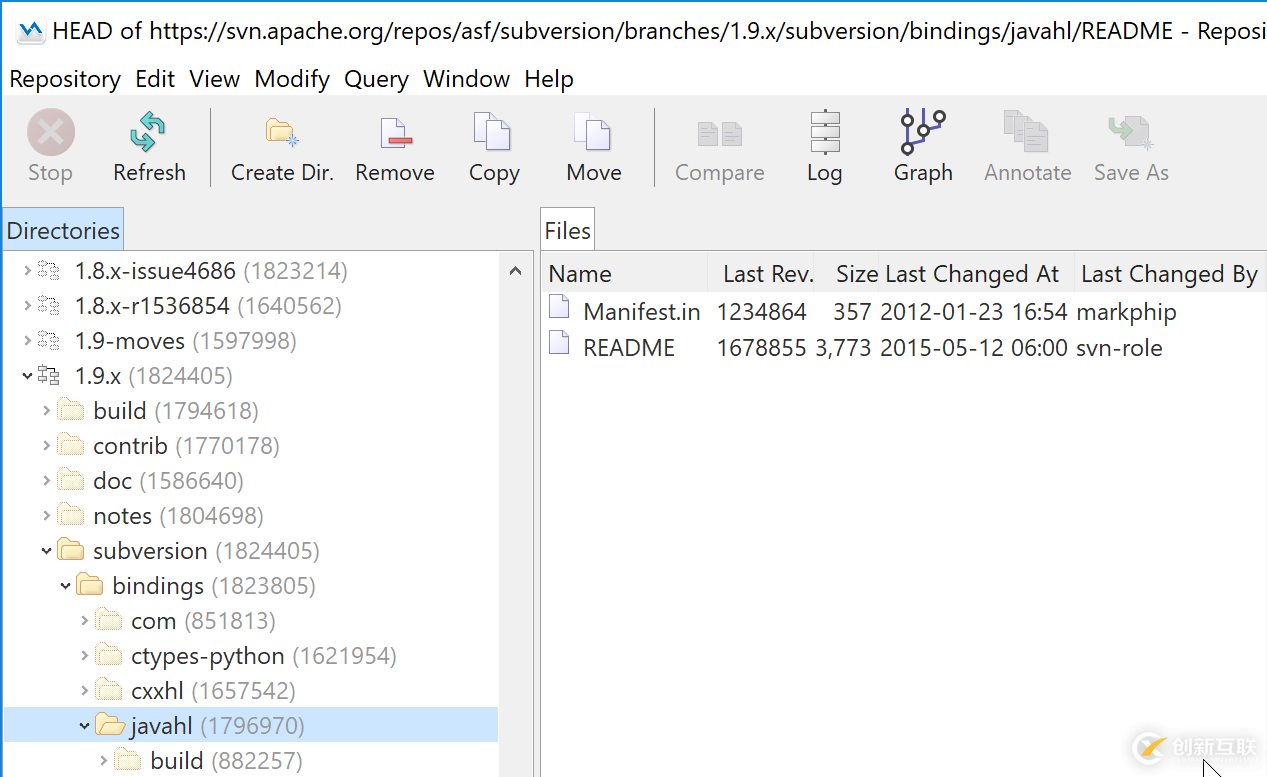
Task: Open the View menu
Action: (x=215, y=79)
